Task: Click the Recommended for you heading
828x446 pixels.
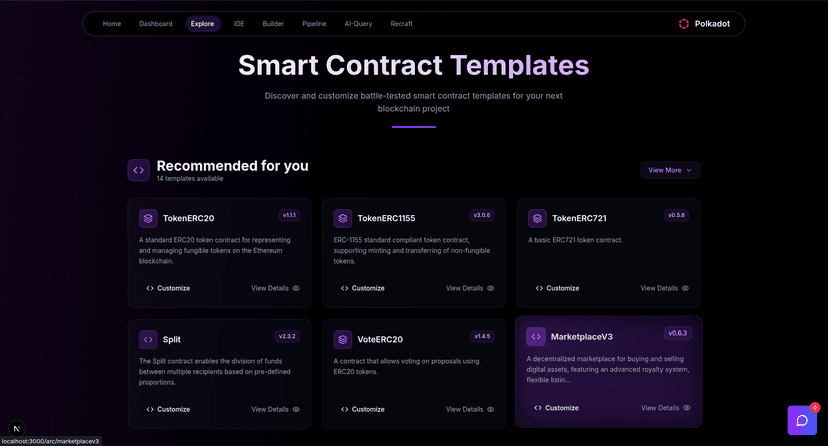Action: [232, 166]
